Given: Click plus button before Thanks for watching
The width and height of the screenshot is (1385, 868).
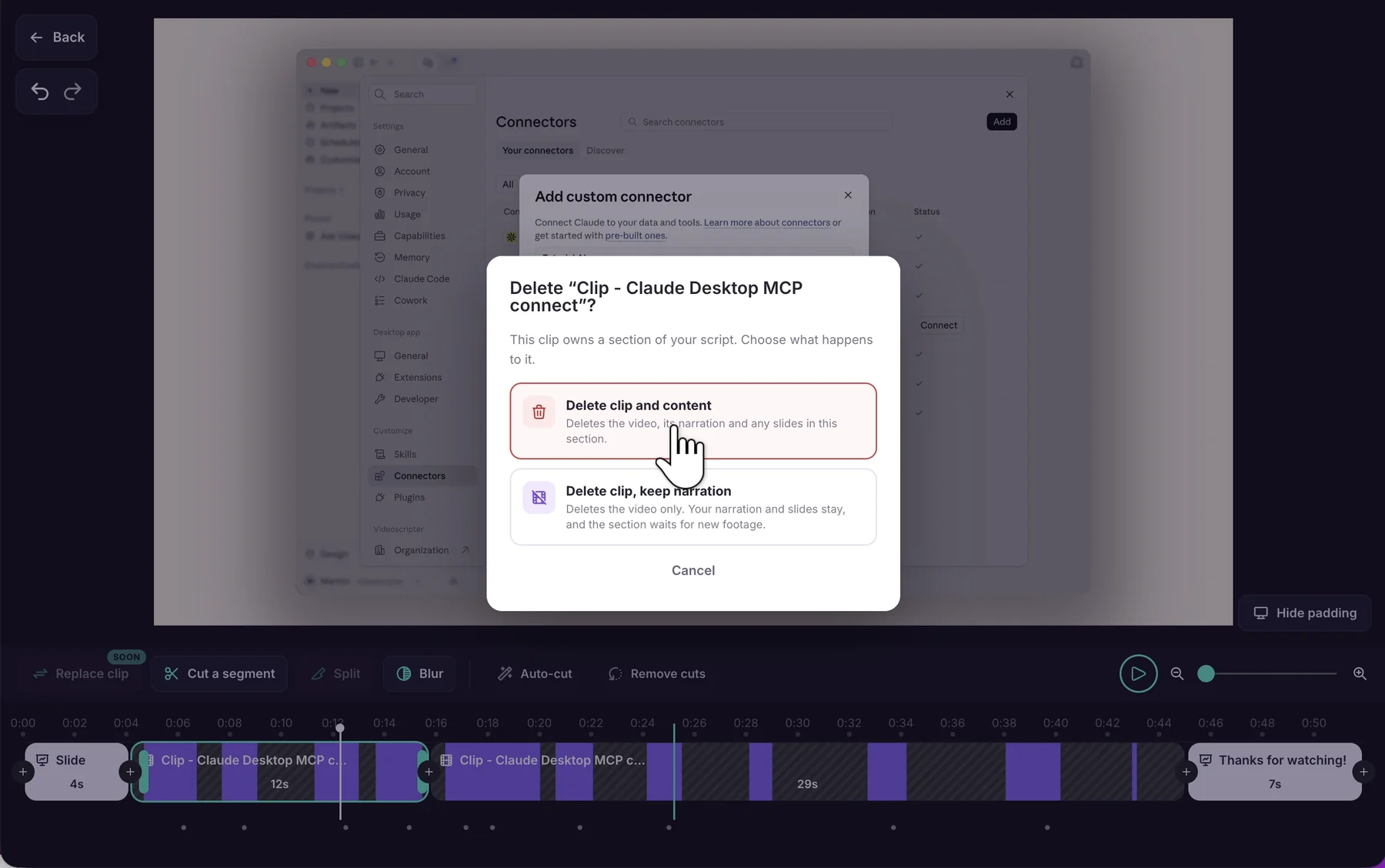Looking at the screenshot, I should click(1186, 771).
